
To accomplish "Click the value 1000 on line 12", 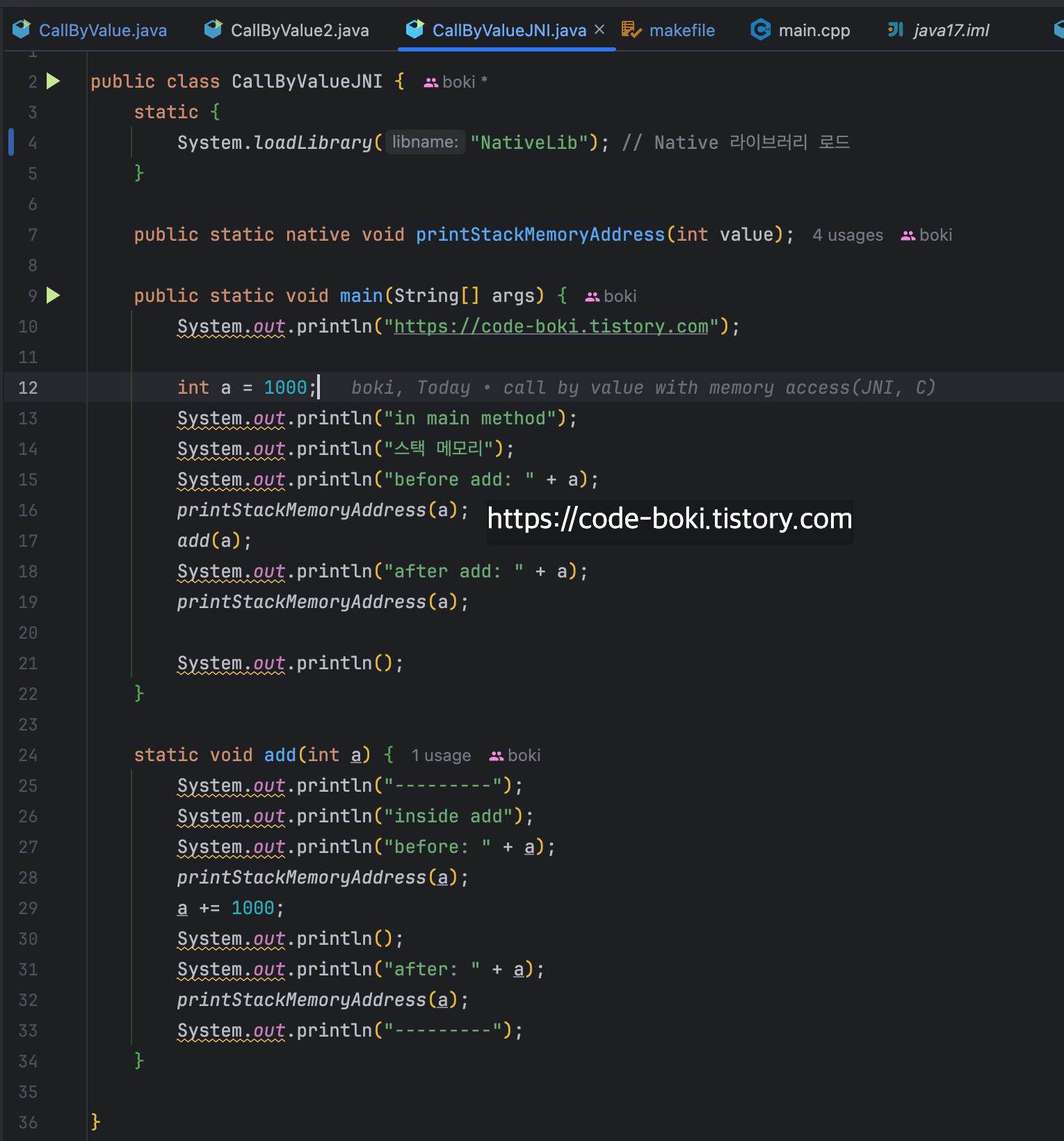I will pyautogui.click(x=285, y=388).
